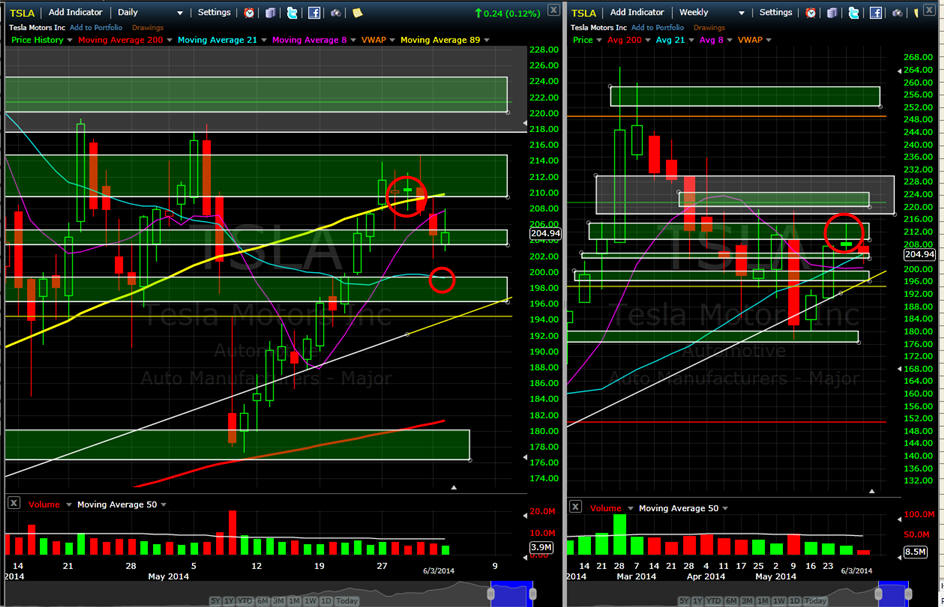
Task: Click the stacked pages icon in Daily chart toolbar
Action: click(271, 12)
